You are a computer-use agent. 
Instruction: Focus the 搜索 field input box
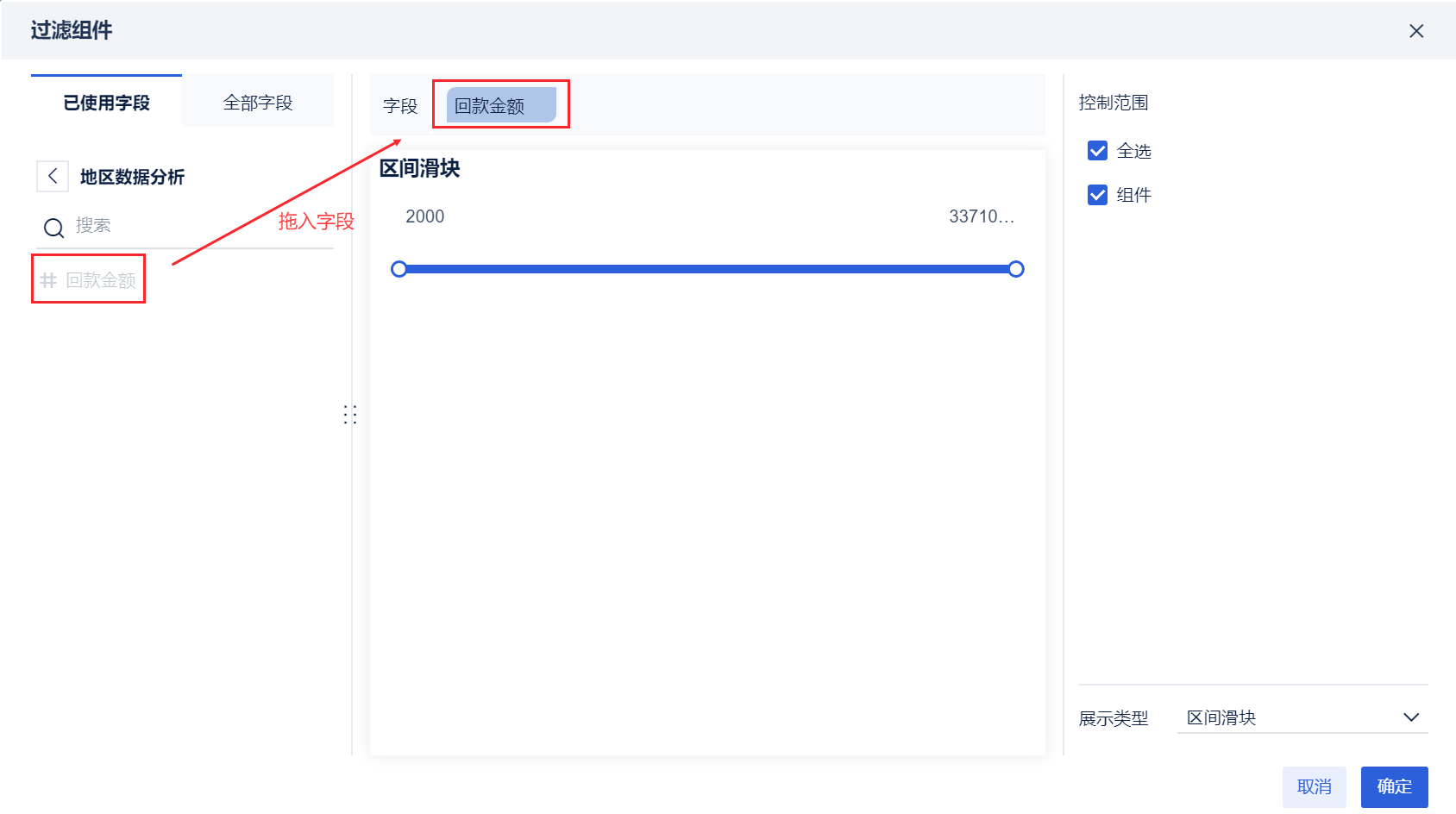pyautogui.click(x=198, y=226)
